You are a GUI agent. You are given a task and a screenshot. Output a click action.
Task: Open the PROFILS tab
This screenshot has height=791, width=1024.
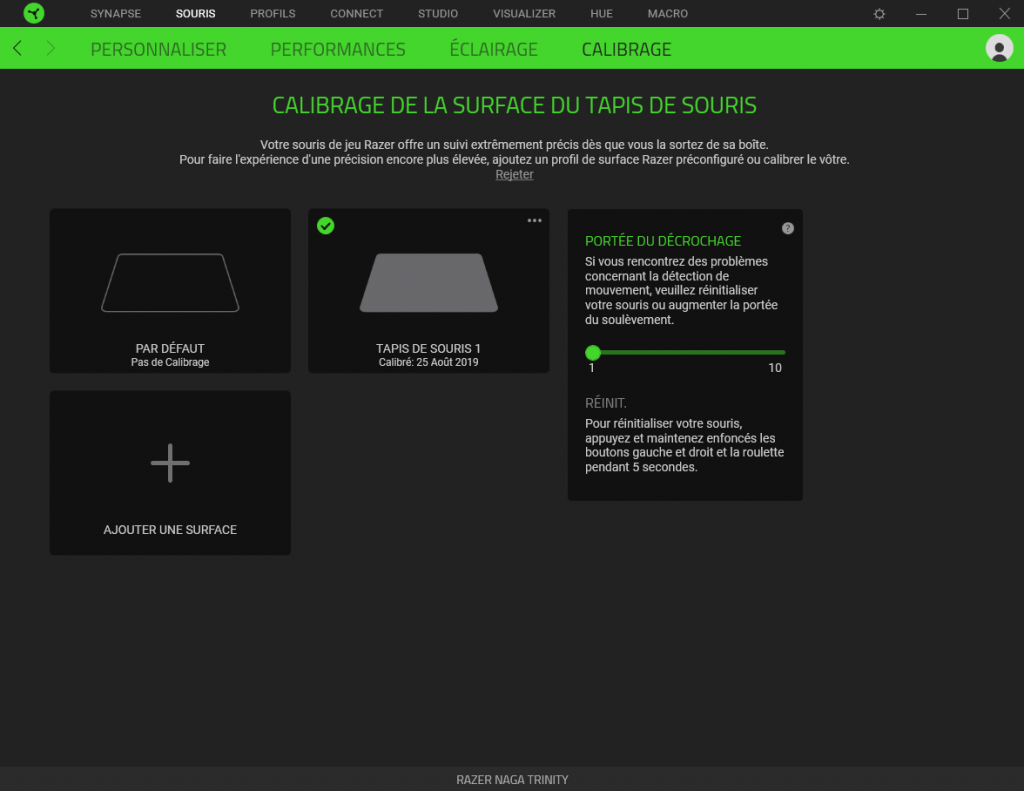273,14
